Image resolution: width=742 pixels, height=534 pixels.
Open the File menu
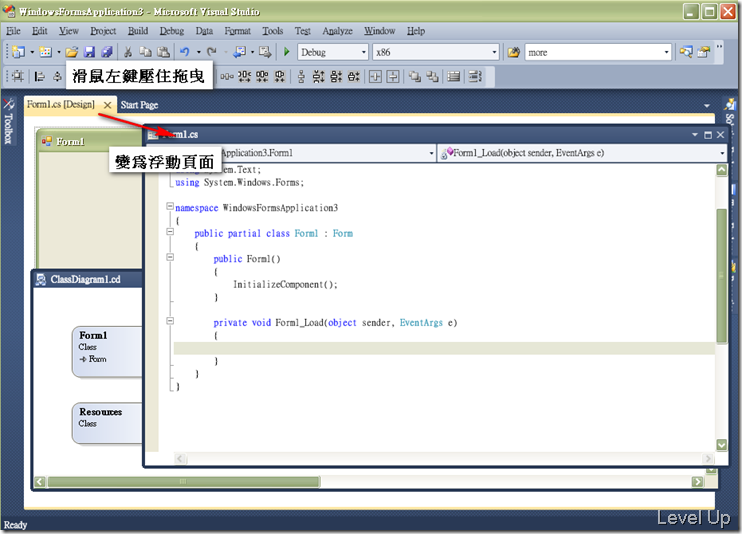click(13, 31)
